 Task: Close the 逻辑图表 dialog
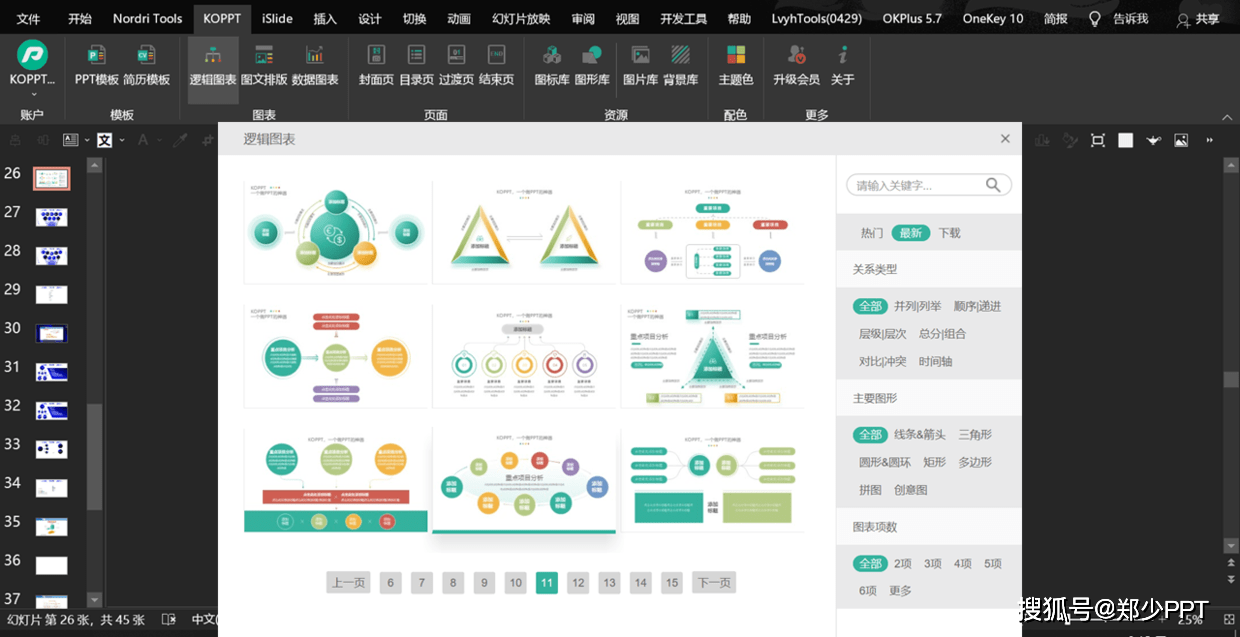point(1005,139)
